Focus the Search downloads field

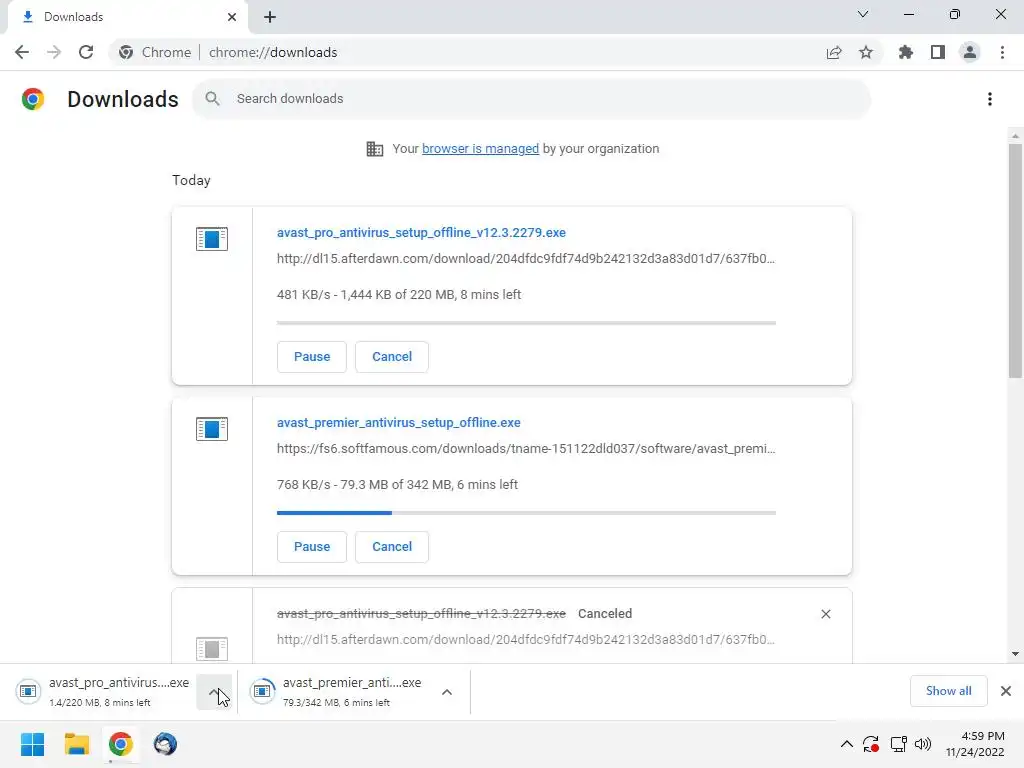pos(532,99)
